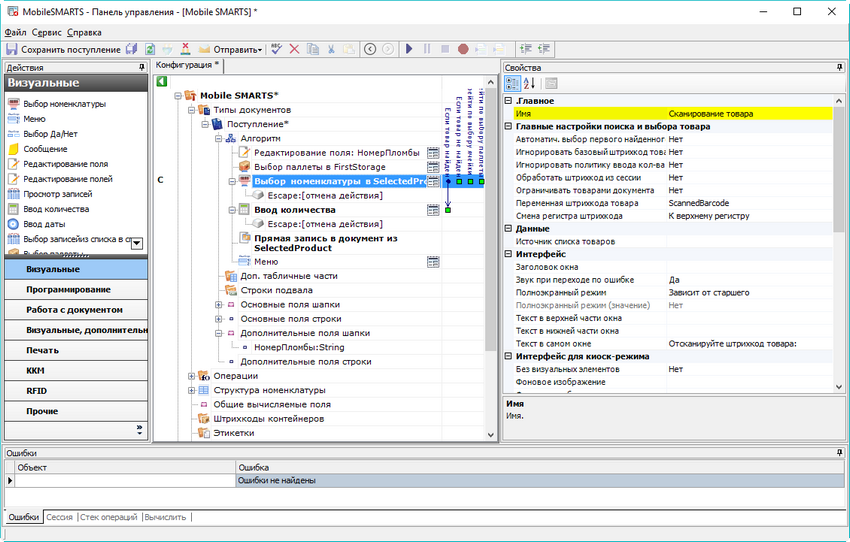Viewport: 850px width, 542px height.
Task: Open the Справка menu
Action: pyautogui.click(x=84, y=33)
